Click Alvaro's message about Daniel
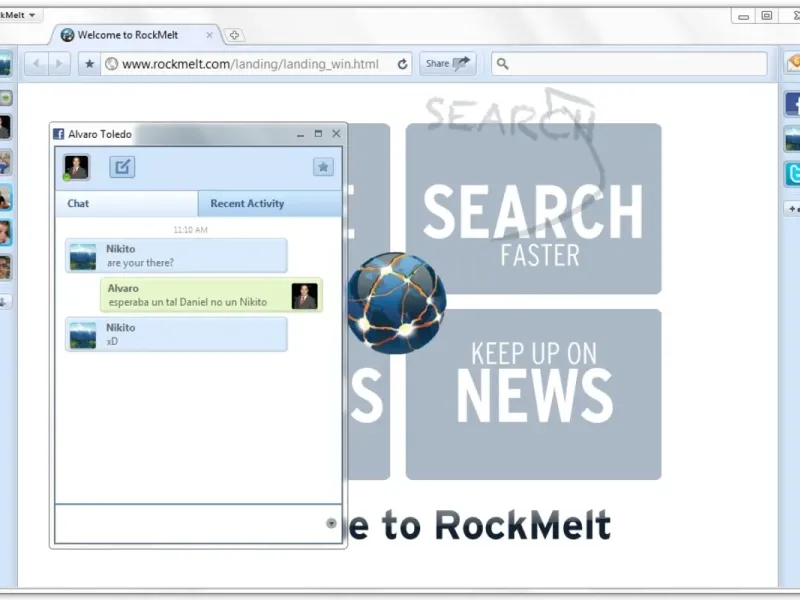 tap(211, 295)
